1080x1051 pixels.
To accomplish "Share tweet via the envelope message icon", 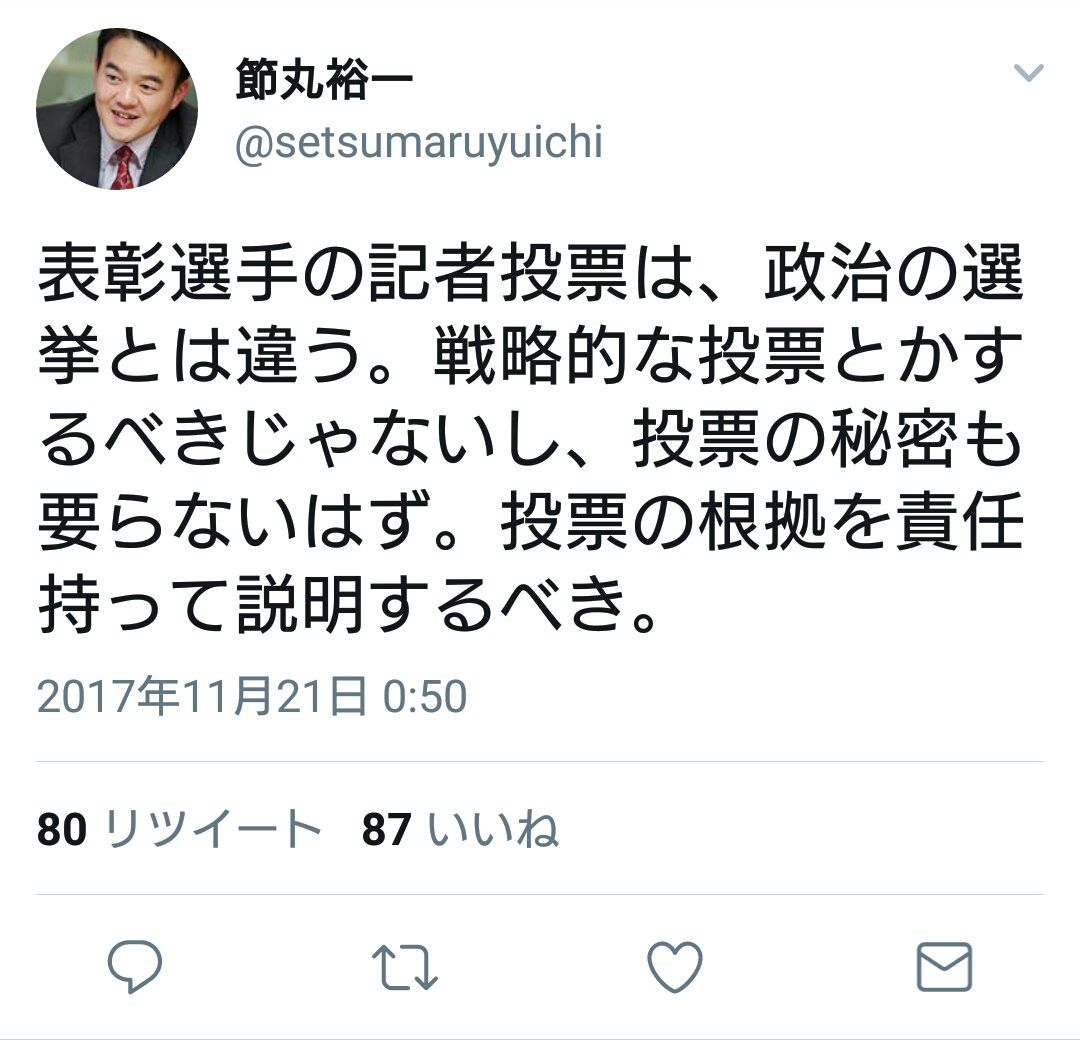I will point(944,967).
